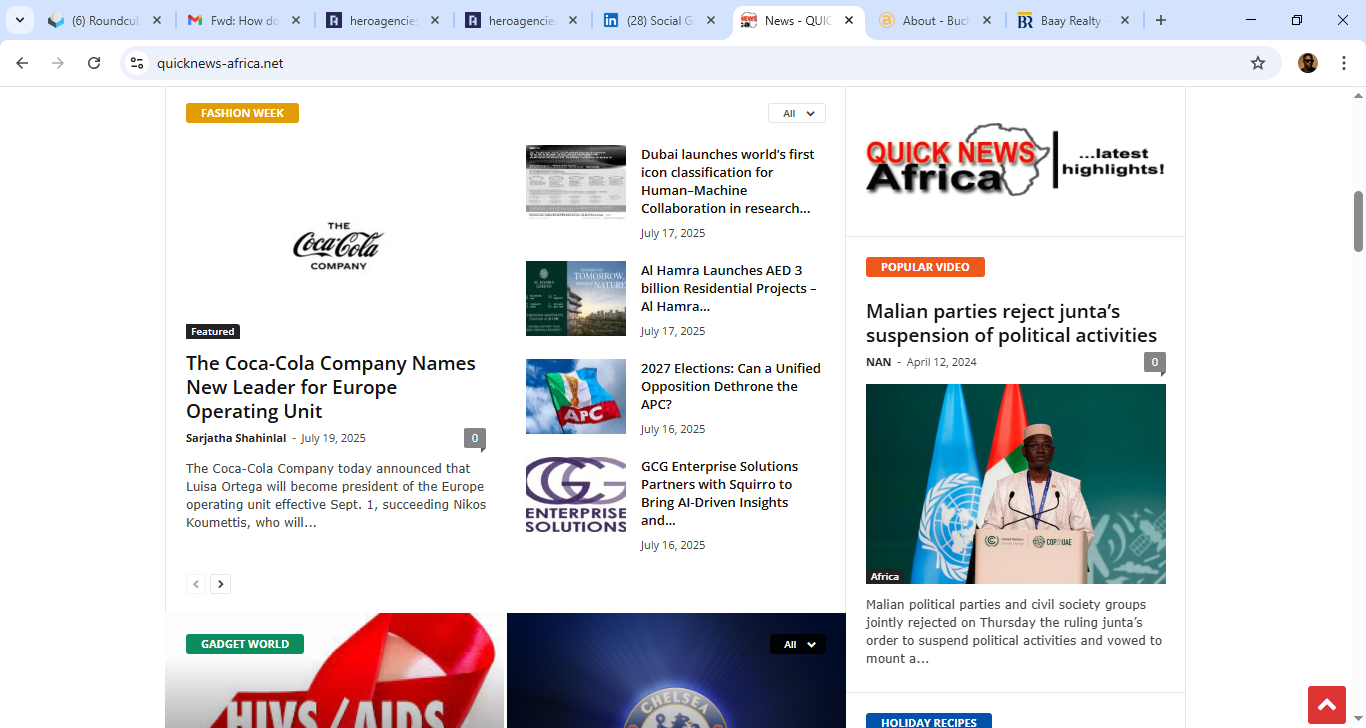
Task: Bookmark this page with the star icon
Action: coord(1258,63)
